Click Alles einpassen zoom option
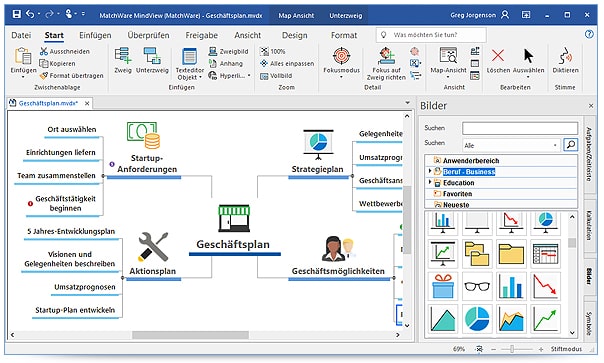The image size is (604, 363). coord(287,64)
